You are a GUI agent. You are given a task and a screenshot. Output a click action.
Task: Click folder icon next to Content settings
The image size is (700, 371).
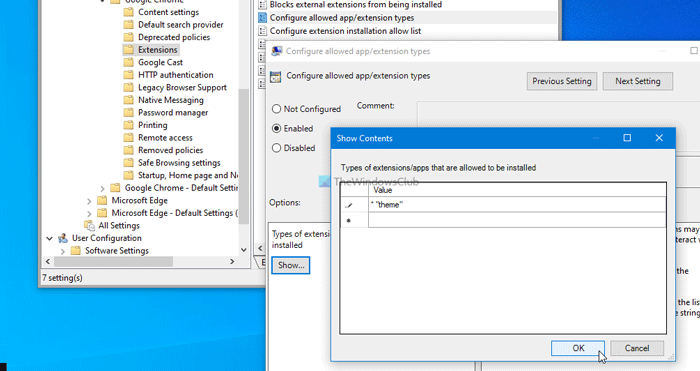(129, 12)
